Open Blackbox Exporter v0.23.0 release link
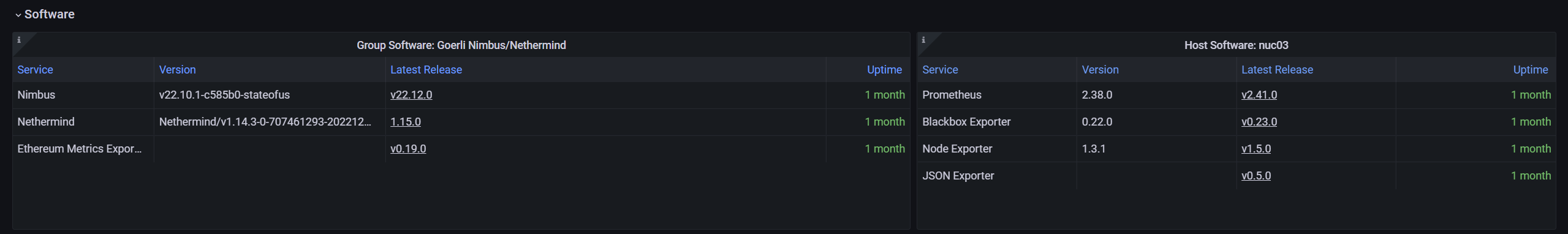This screenshot has width=1568, height=234. pyautogui.click(x=1259, y=122)
